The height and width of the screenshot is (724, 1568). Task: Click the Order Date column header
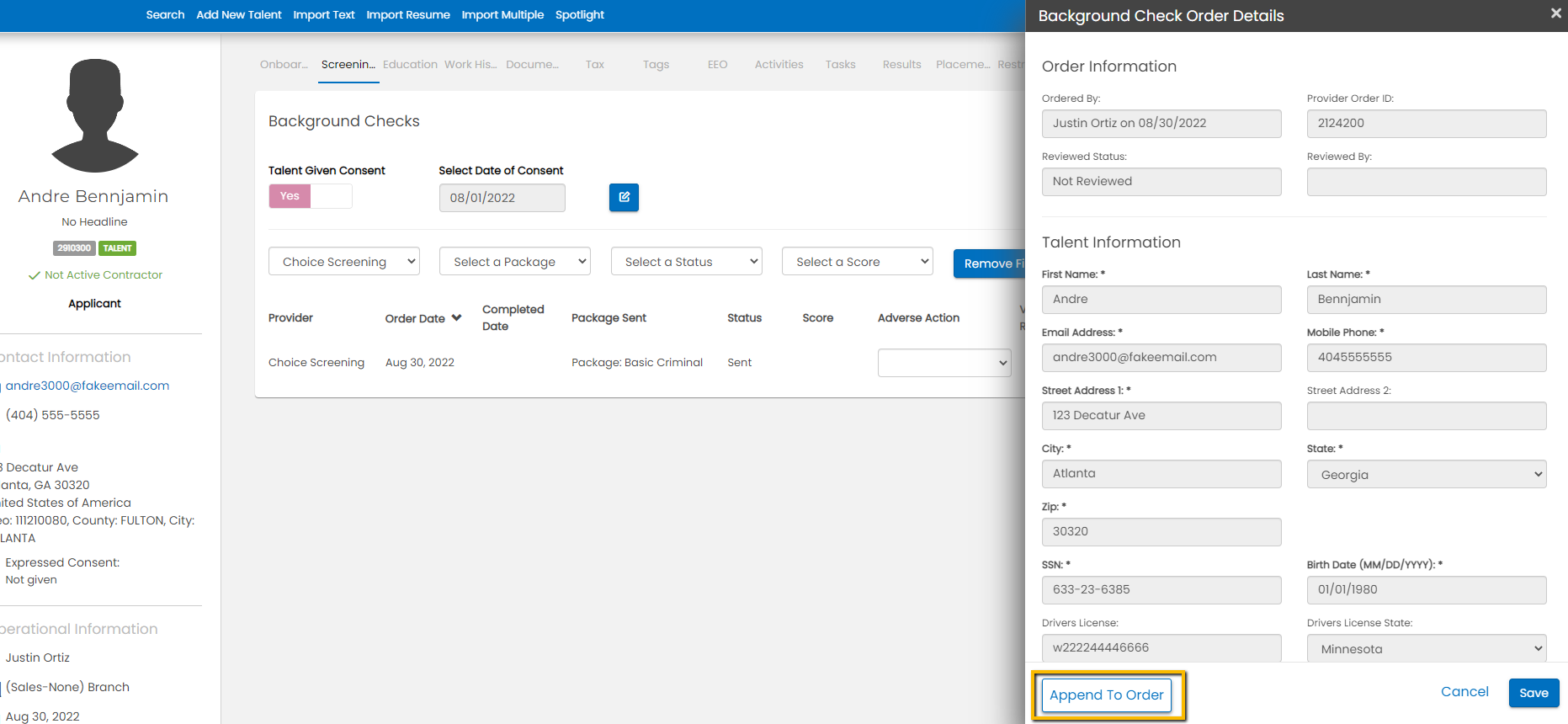[x=415, y=318]
